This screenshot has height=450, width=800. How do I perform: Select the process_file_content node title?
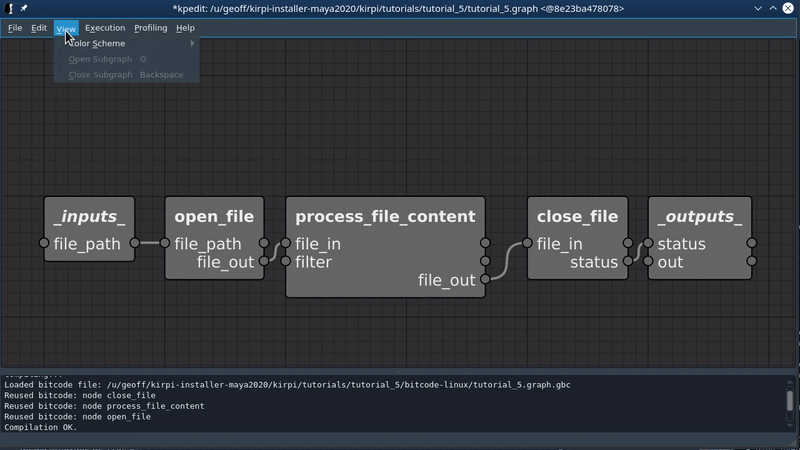(385, 217)
